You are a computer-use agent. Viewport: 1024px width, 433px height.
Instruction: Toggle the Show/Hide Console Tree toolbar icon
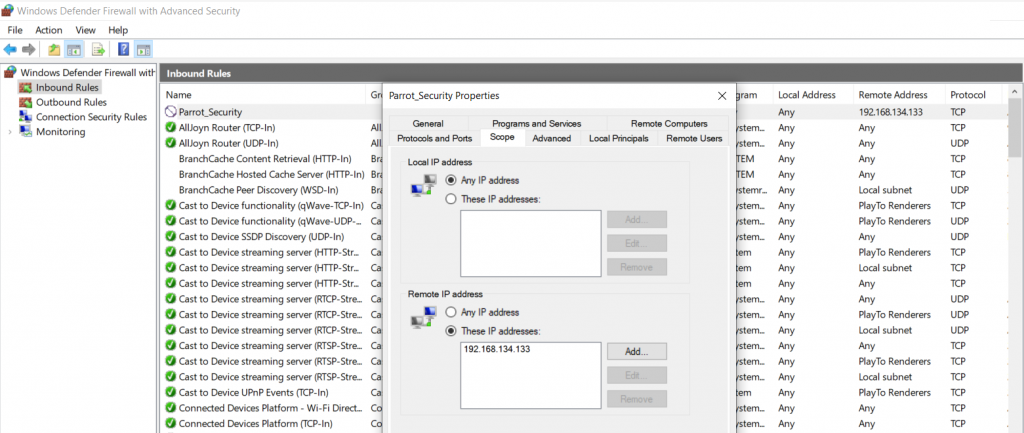74,50
